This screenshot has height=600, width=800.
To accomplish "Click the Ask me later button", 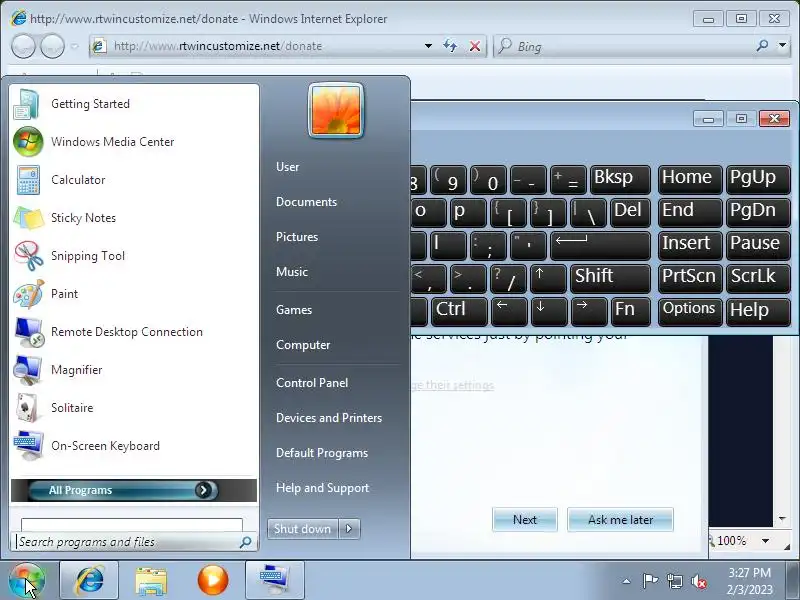I will pyautogui.click(x=620, y=519).
